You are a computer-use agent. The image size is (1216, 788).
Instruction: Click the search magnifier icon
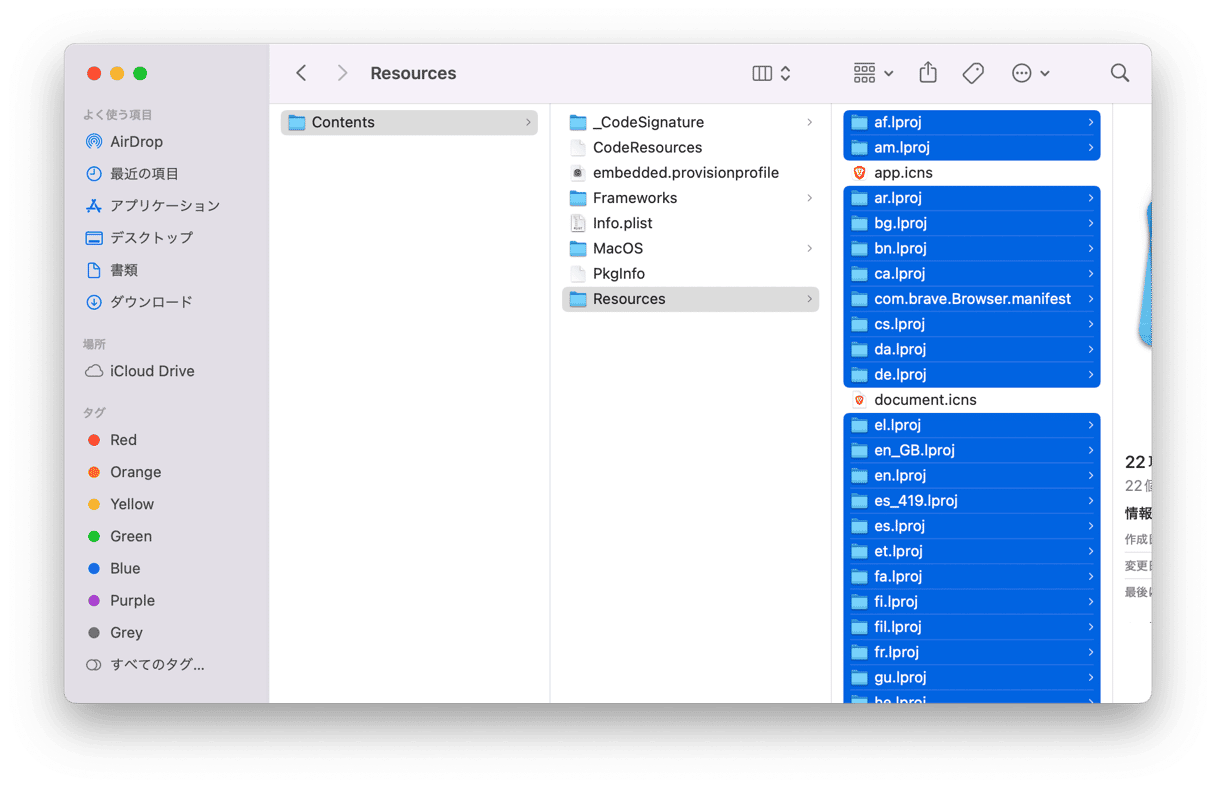[1120, 73]
